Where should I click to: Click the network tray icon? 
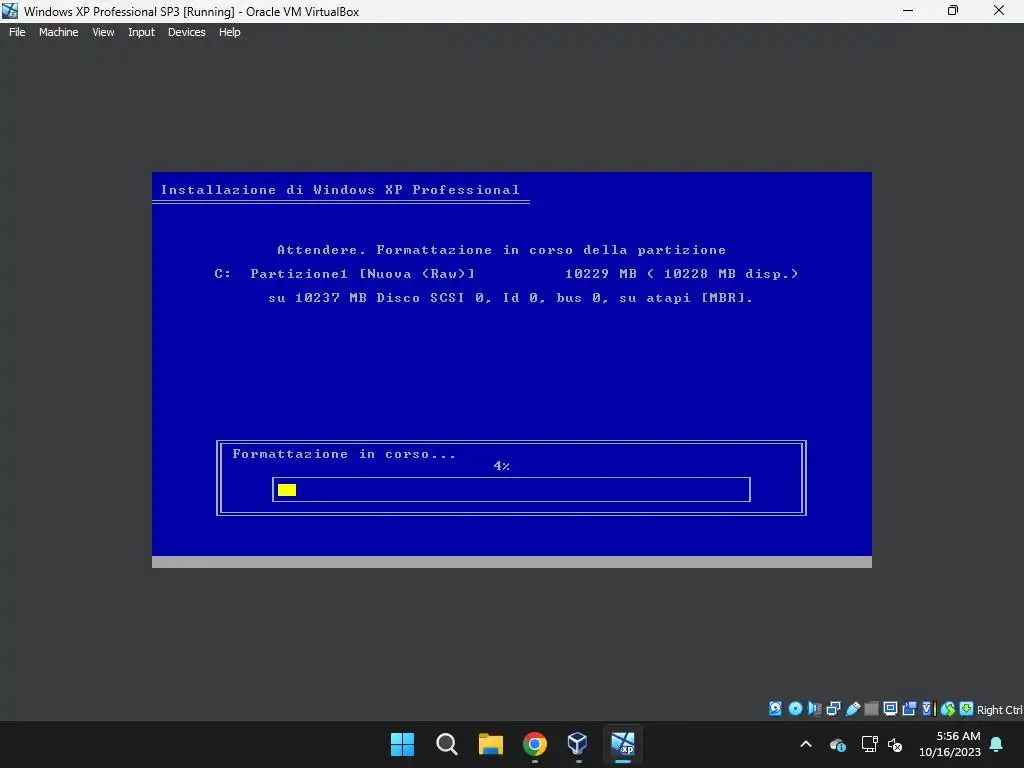869,744
